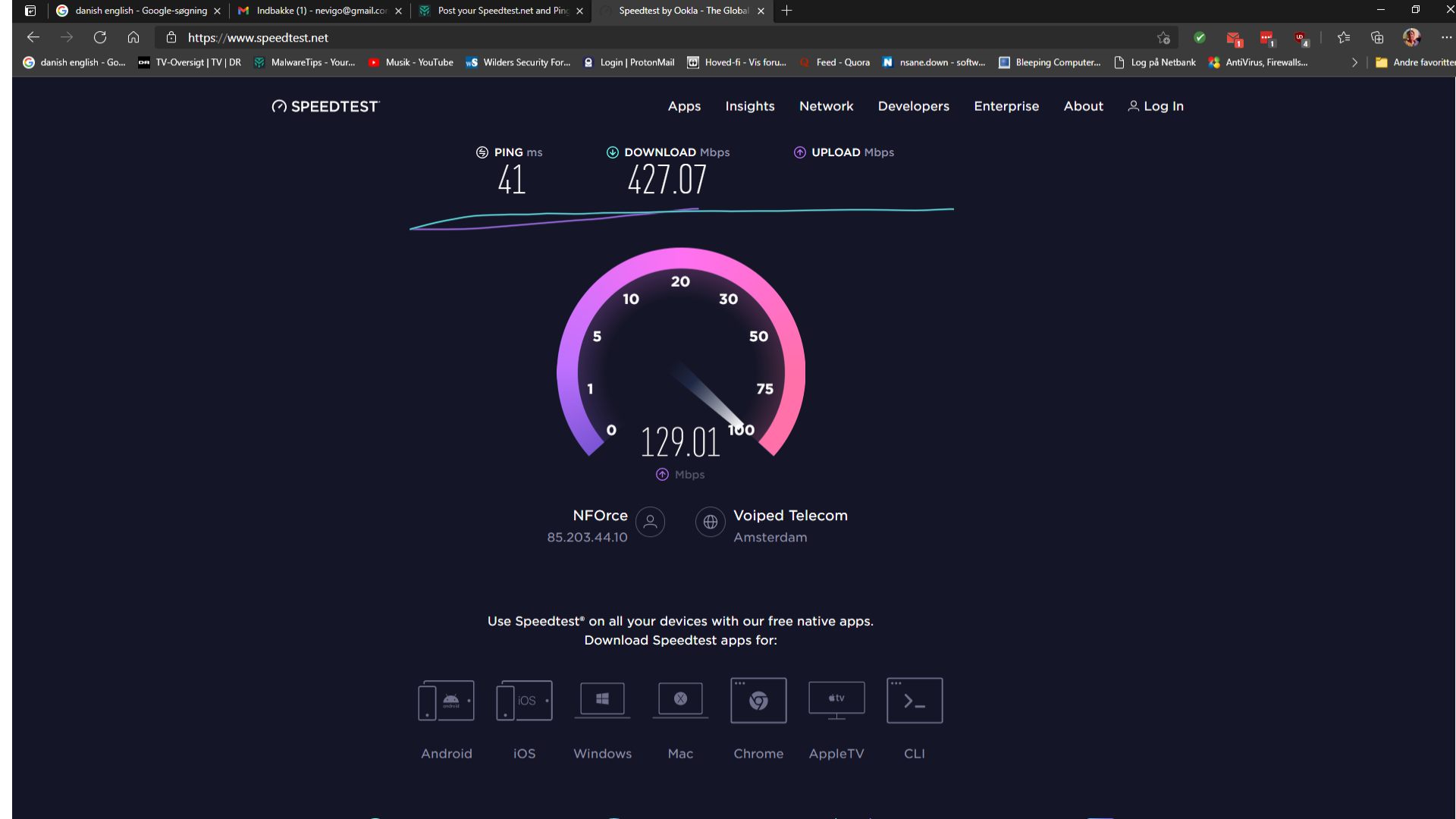
Task: Add page to favorites star icon
Action: 1163,37
